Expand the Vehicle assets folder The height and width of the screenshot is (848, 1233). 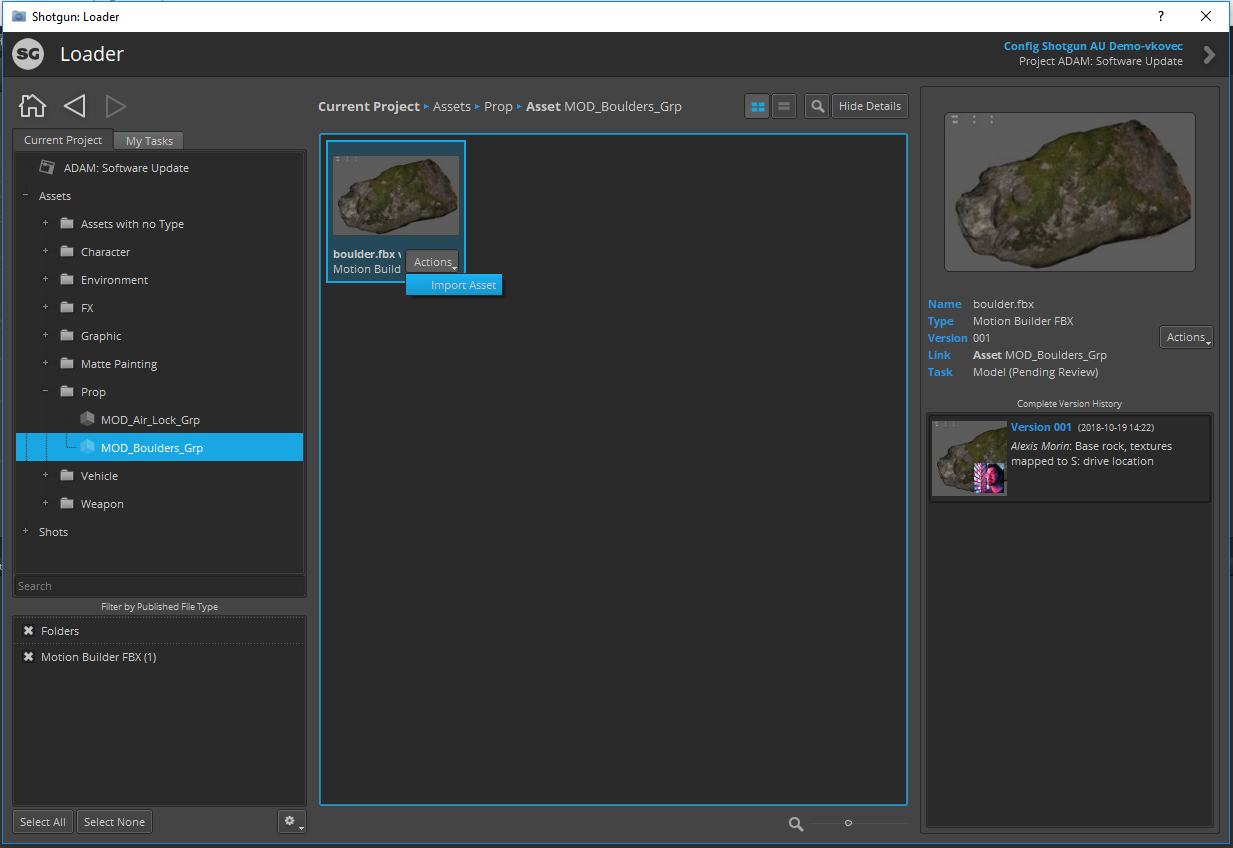tap(44, 475)
